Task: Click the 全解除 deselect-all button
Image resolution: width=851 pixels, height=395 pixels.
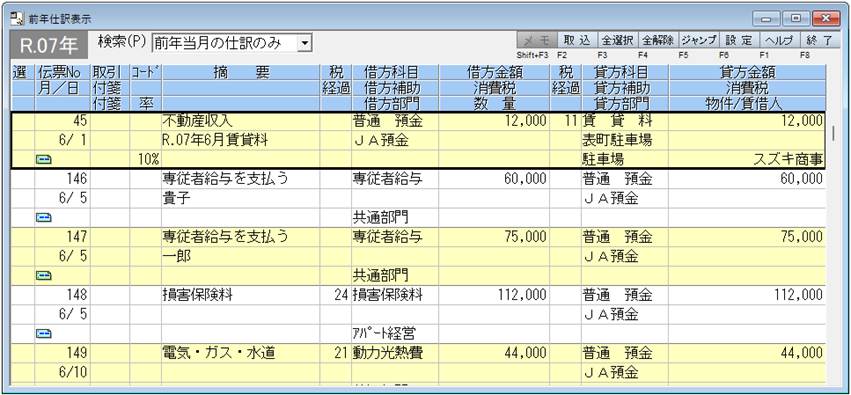Action: [658, 40]
